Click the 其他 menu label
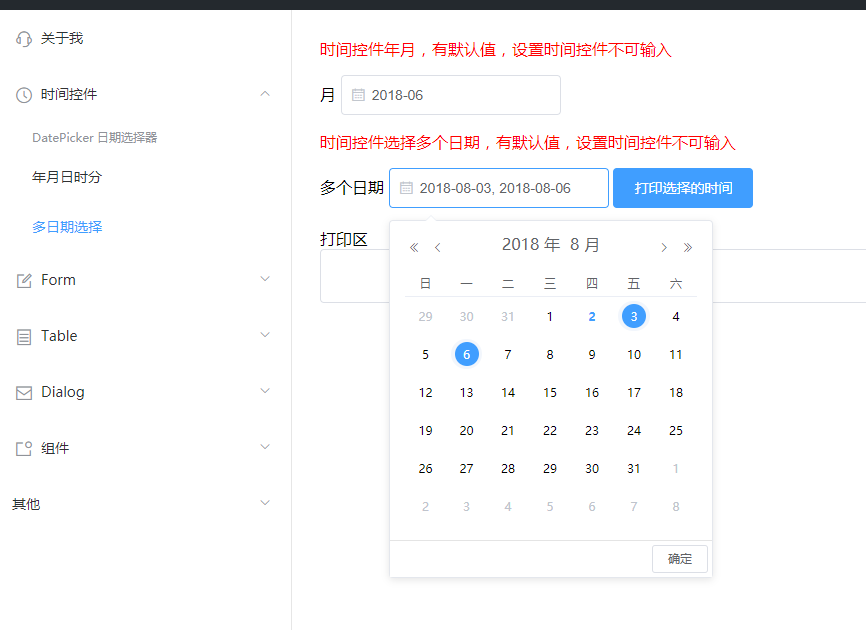The image size is (866, 630). pos(26,504)
